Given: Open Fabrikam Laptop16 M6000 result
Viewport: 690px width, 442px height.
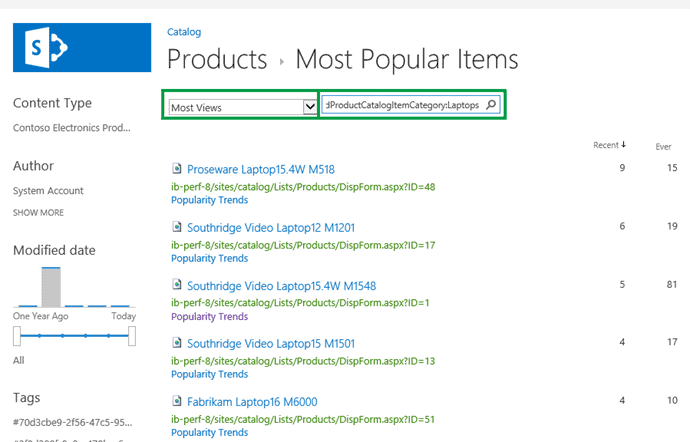Looking at the screenshot, I should pyautogui.click(x=252, y=402).
